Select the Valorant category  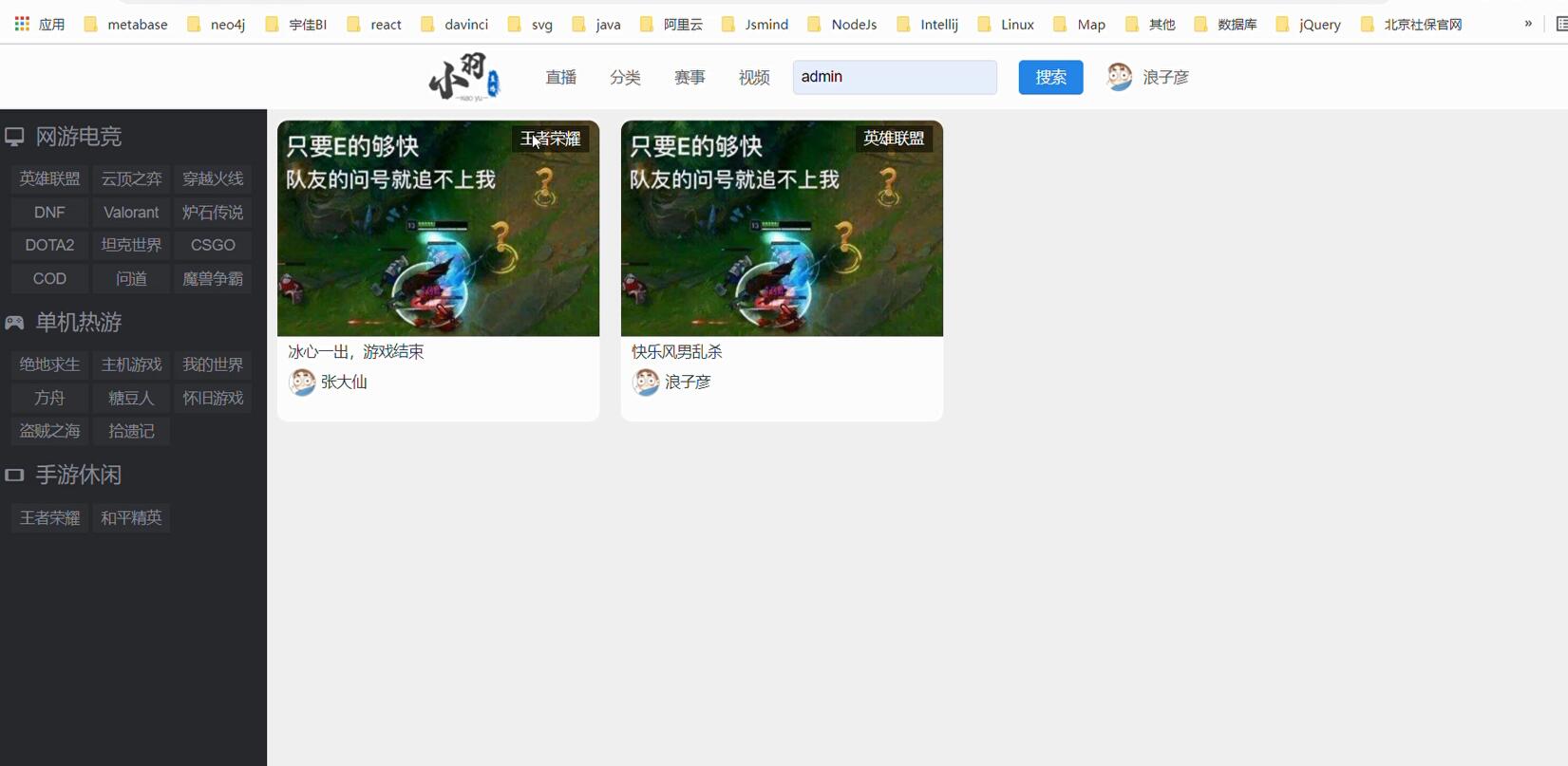[132, 212]
